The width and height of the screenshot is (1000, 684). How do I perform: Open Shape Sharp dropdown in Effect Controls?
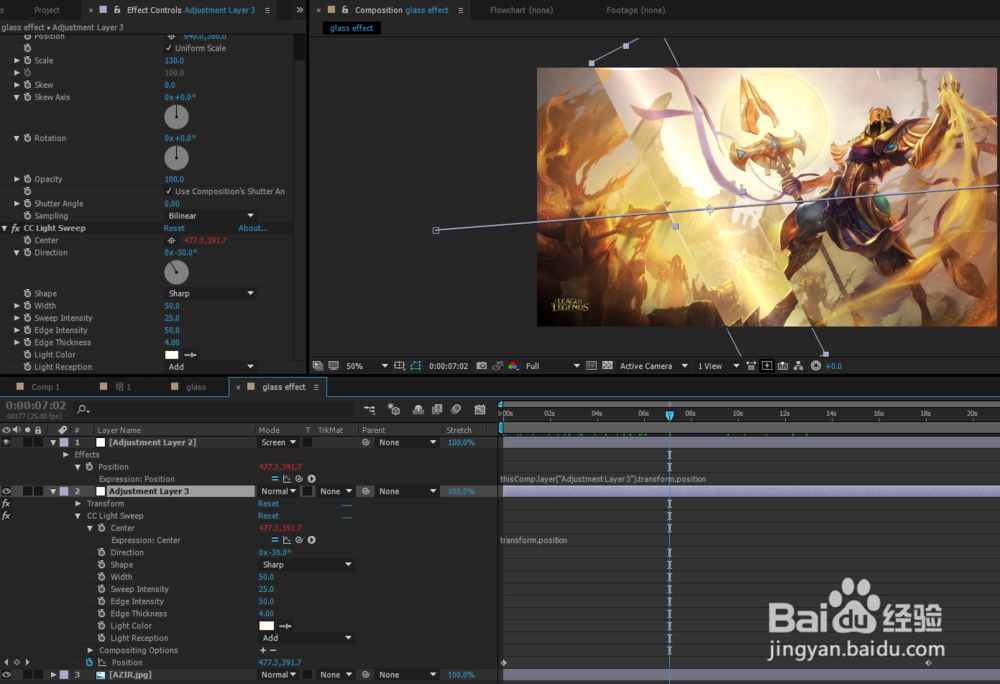(x=210, y=293)
